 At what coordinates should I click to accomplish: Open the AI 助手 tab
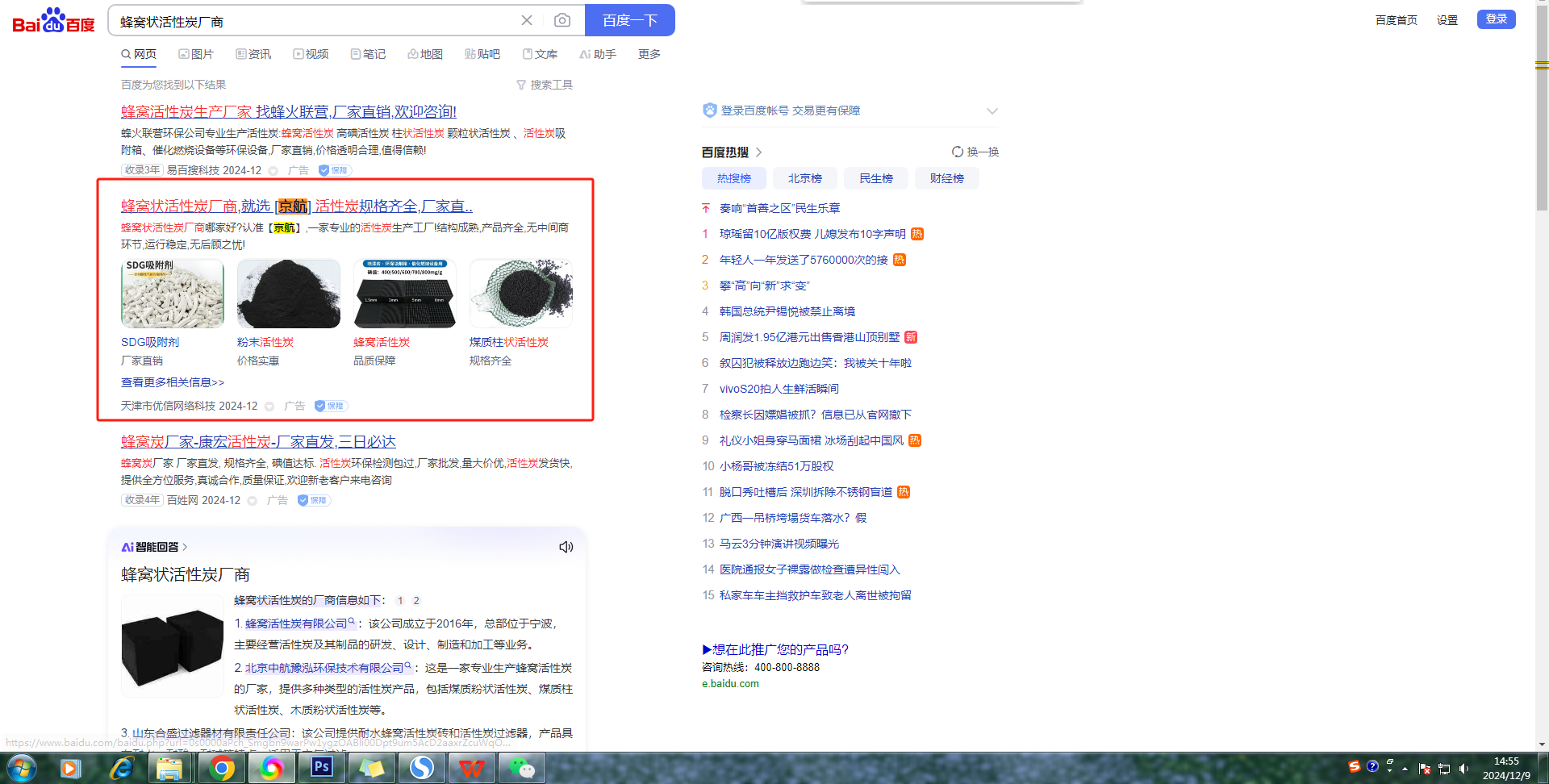[x=598, y=54]
